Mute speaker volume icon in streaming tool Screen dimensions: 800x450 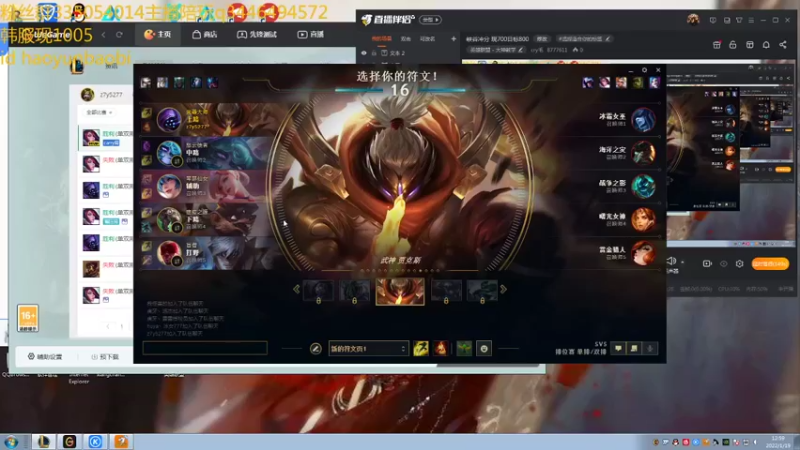(671, 261)
